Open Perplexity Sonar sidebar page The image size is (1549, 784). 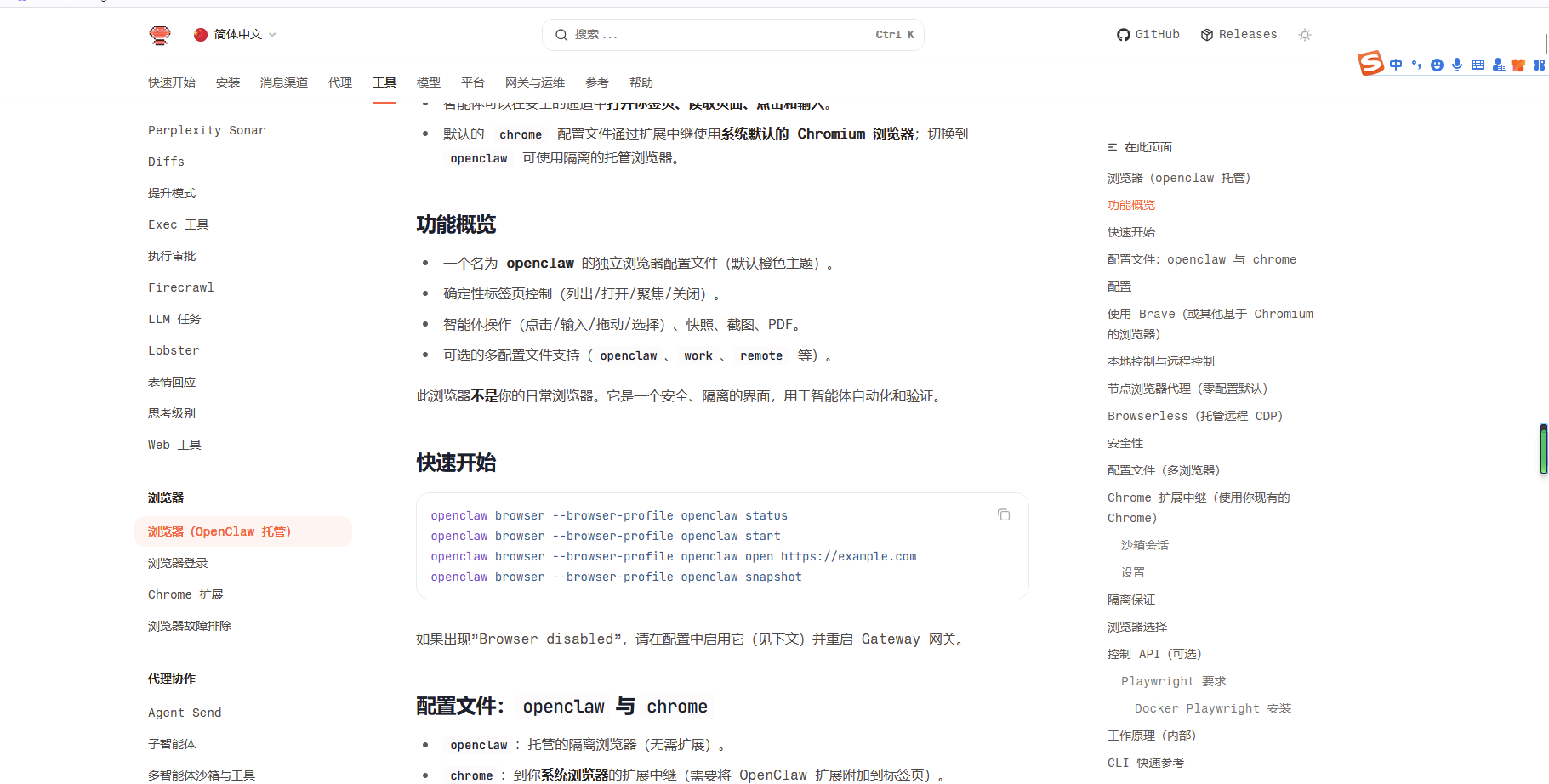coord(207,130)
